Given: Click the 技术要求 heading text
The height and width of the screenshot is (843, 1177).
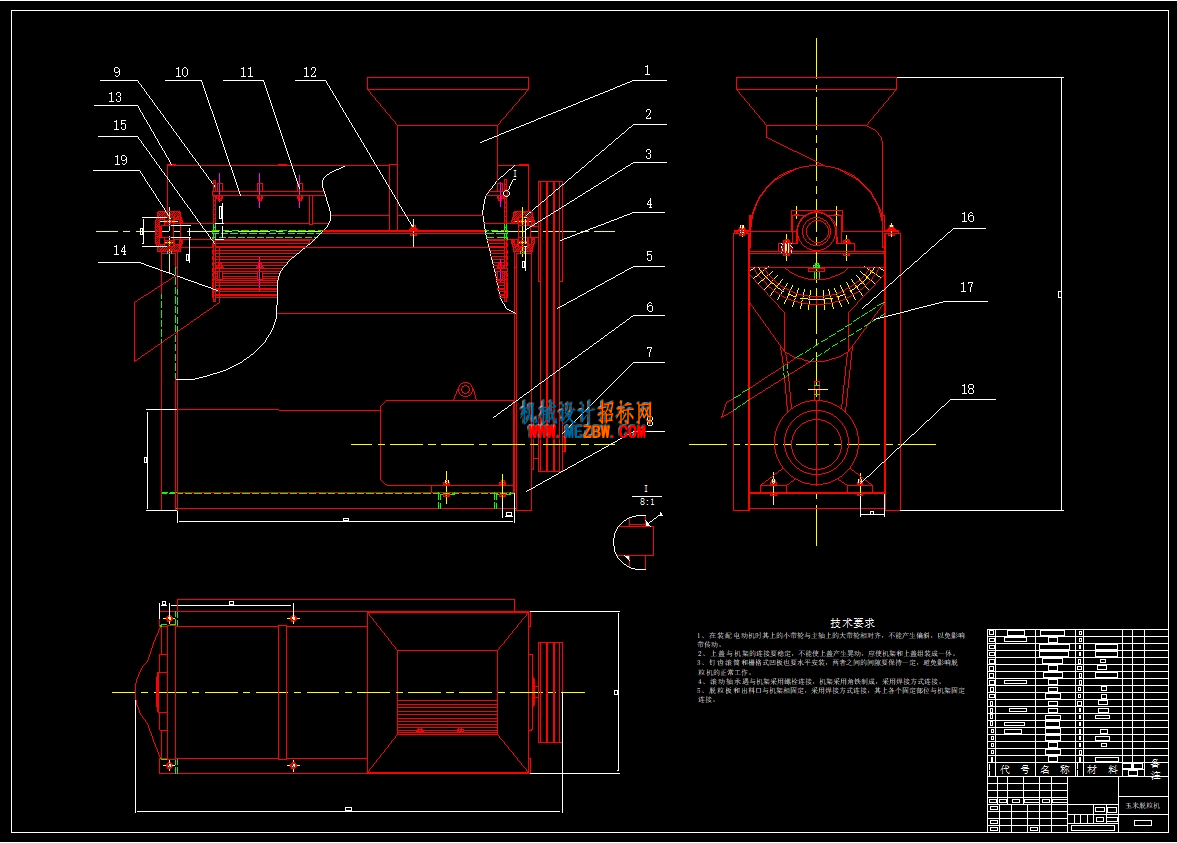Looking at the screenshot, I should [852, 623].
